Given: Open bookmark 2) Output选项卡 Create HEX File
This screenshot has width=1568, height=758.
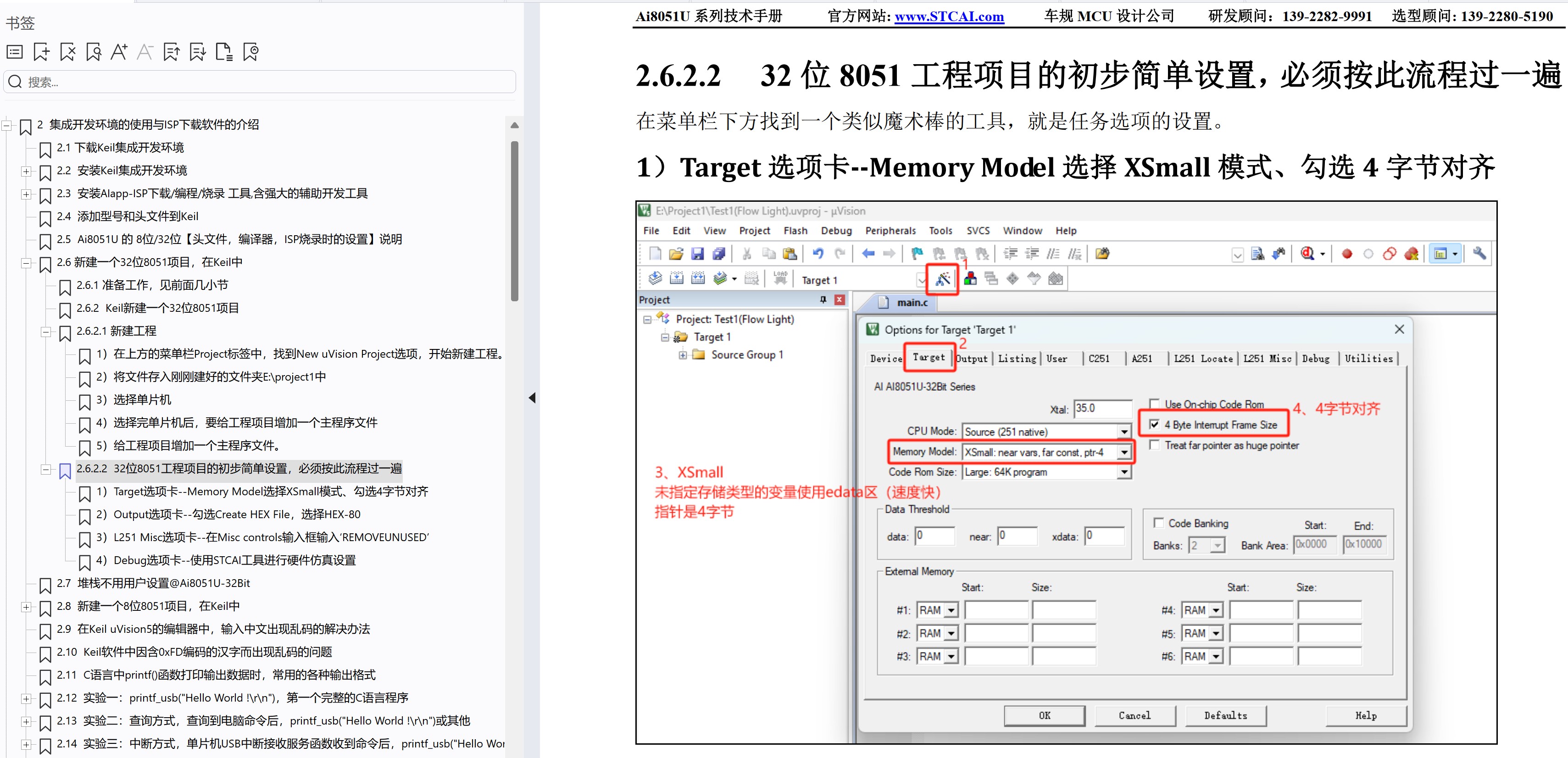Looking at the screenshot, I should coord(228,515).
